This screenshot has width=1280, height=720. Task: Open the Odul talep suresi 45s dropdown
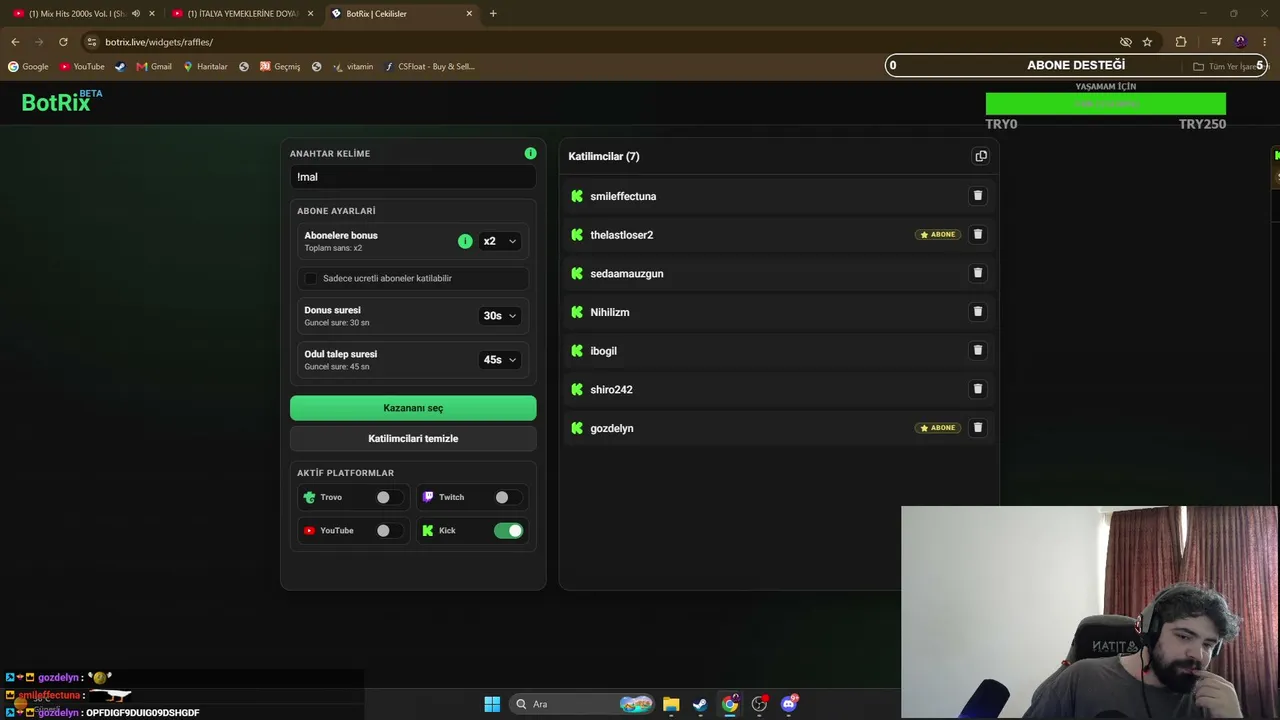point(500,360)
